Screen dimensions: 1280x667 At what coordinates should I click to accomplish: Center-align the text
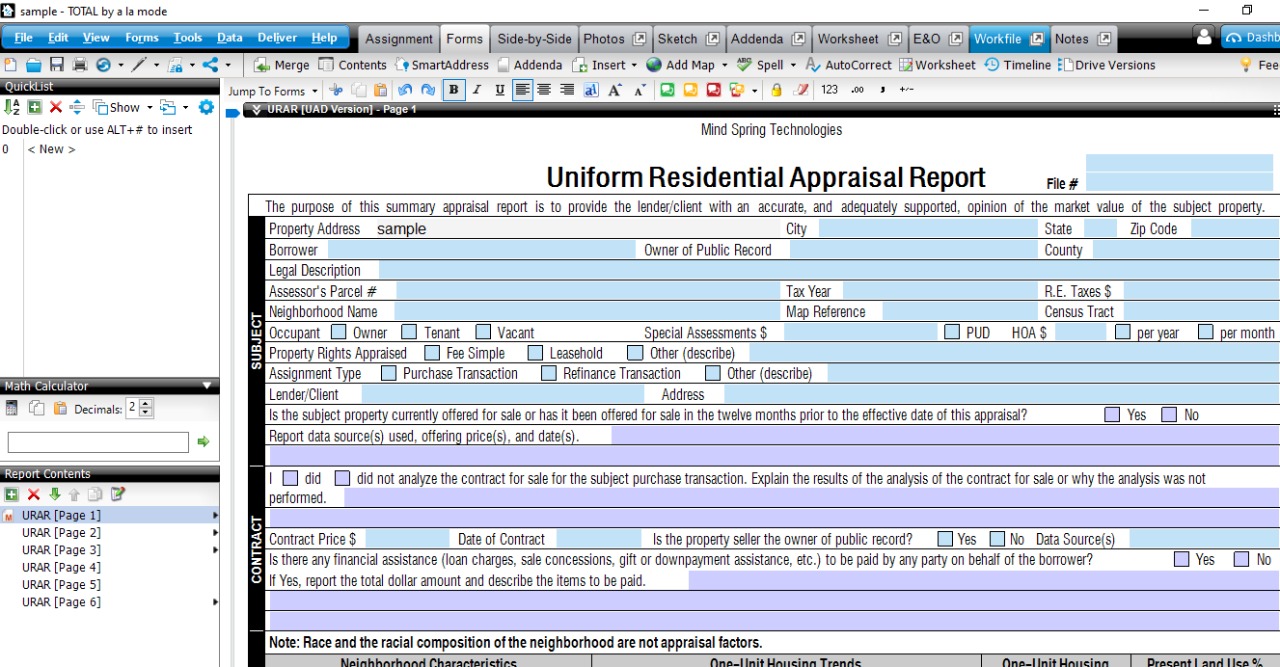click(x=545, y=90)
